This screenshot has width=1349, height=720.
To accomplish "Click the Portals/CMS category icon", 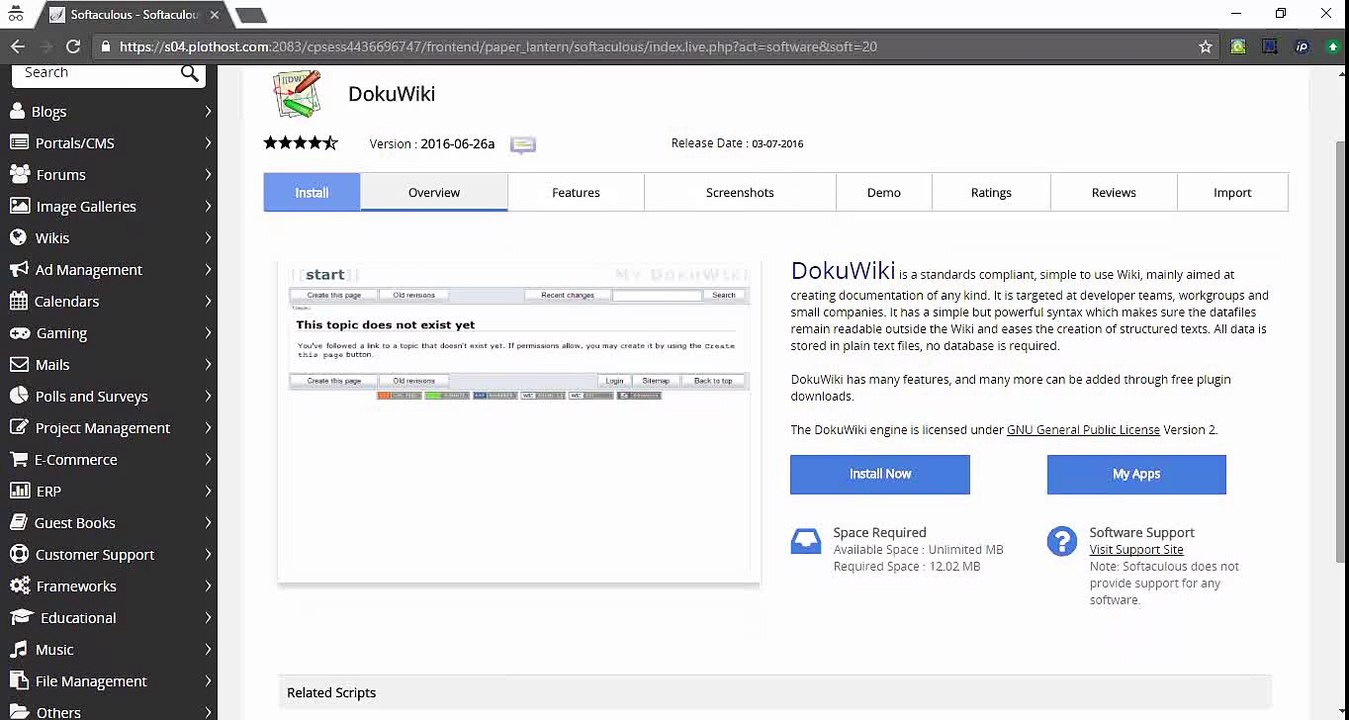I will [18, 143].
